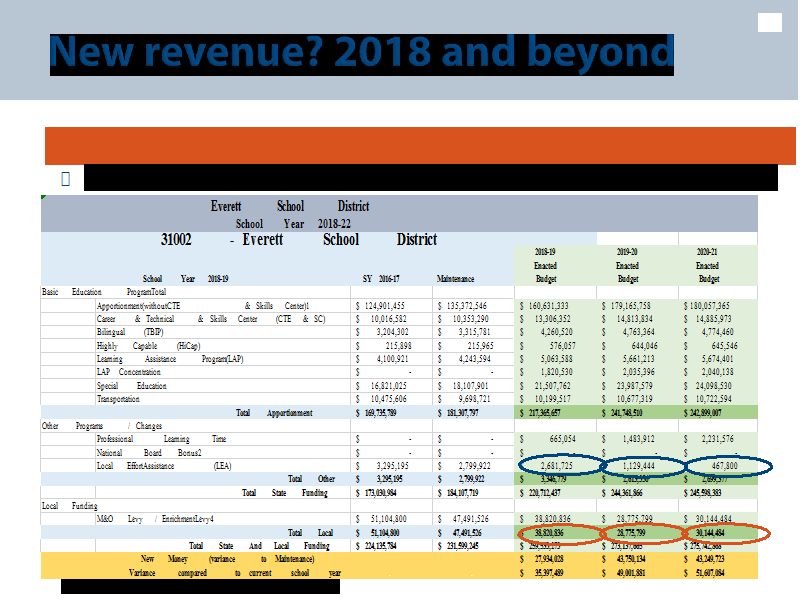Screen dimensions: 800x600
Task: Select the 'School Year 2018-19' column label
Action: tap(185, 279)
